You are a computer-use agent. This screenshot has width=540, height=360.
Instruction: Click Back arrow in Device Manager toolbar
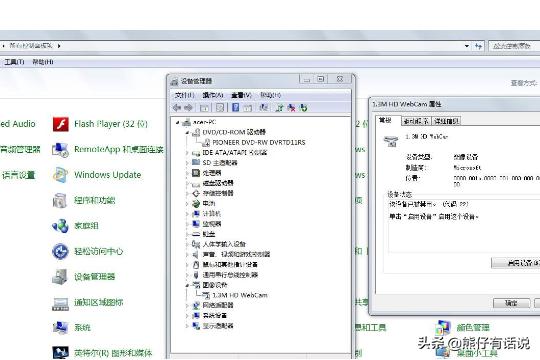point(177,108)
